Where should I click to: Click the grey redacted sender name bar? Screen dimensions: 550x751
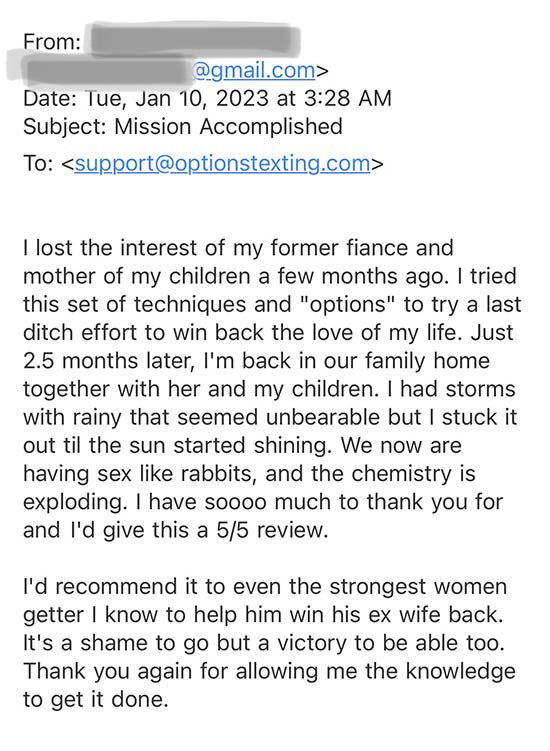(192, 40)
